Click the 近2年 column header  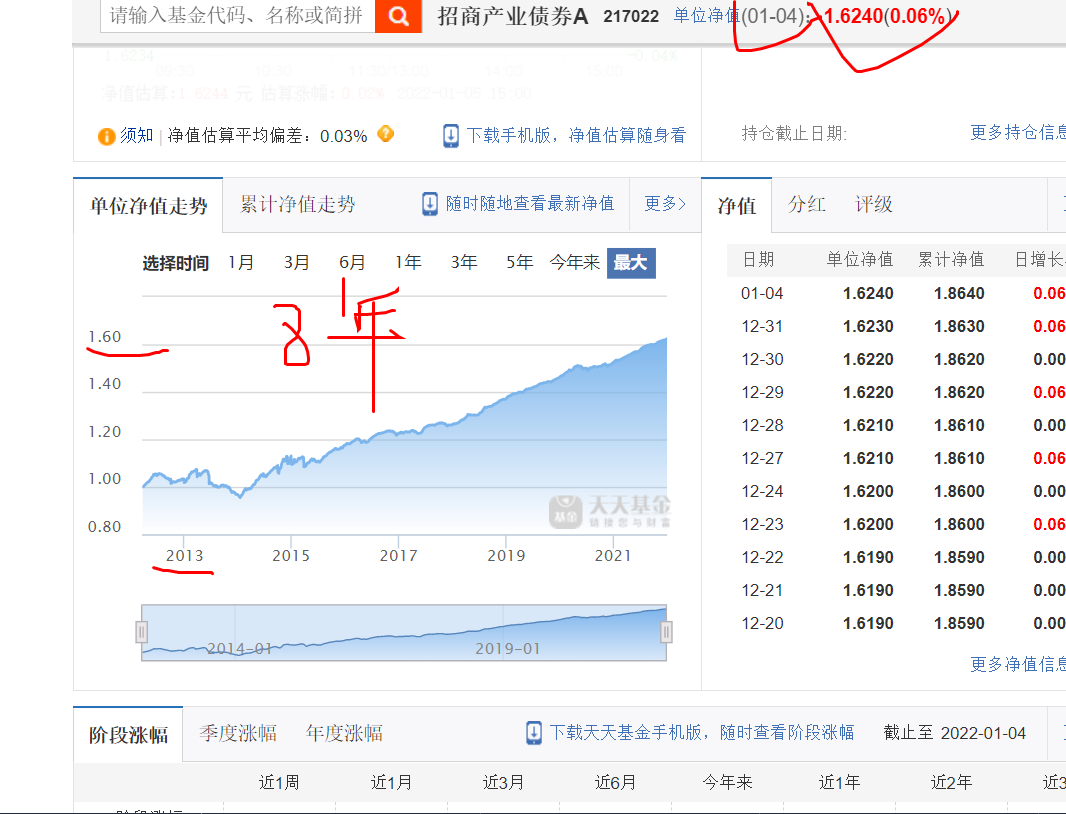coord(952,782)
